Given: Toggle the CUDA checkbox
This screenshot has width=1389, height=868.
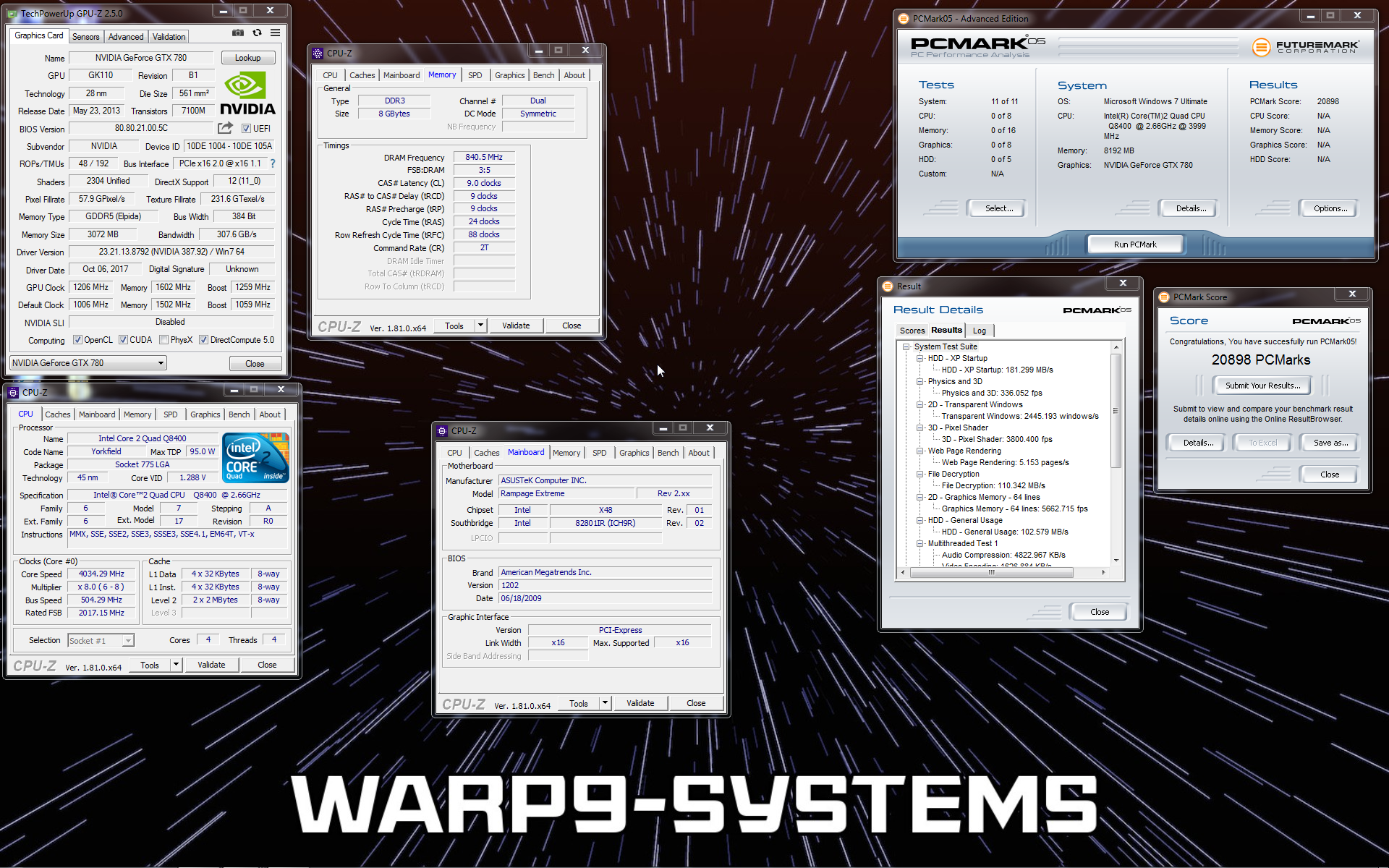Looking at the screenshot, I should pos(123,340).
